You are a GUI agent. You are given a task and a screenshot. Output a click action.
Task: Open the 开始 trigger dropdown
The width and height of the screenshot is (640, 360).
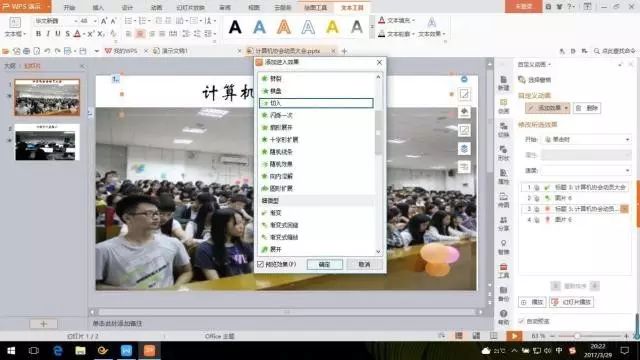tap(587, 140)
